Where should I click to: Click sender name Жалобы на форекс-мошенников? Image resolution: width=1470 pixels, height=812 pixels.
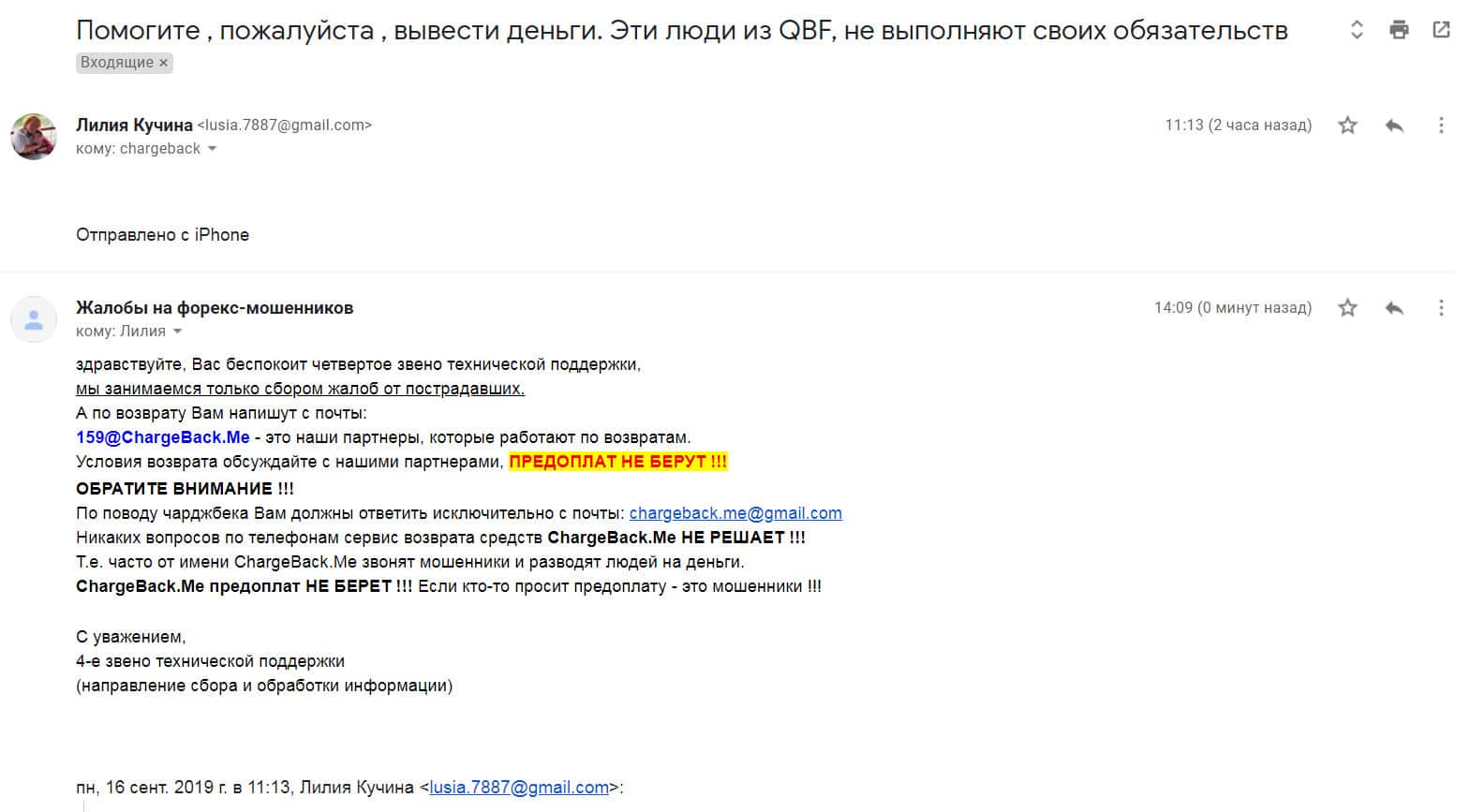tap(215, 308)
